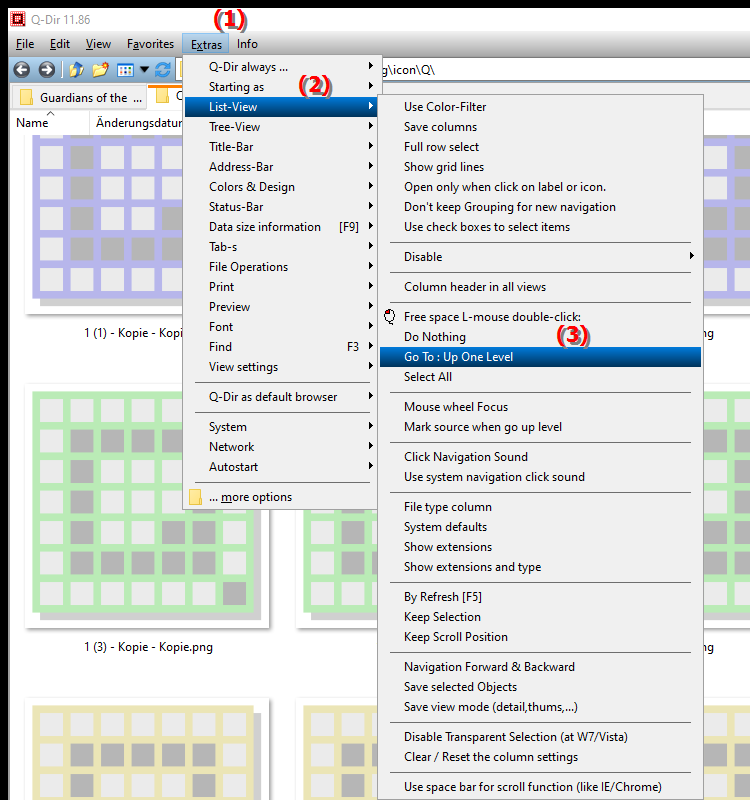
Task: Toggle Mark source when go up level
Action: click(541, 427)
